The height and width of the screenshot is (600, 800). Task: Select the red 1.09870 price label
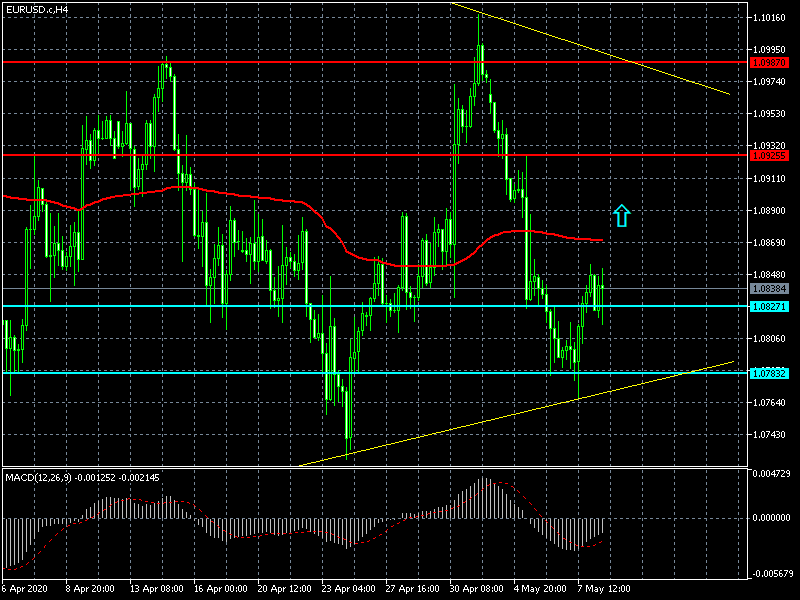770,62
